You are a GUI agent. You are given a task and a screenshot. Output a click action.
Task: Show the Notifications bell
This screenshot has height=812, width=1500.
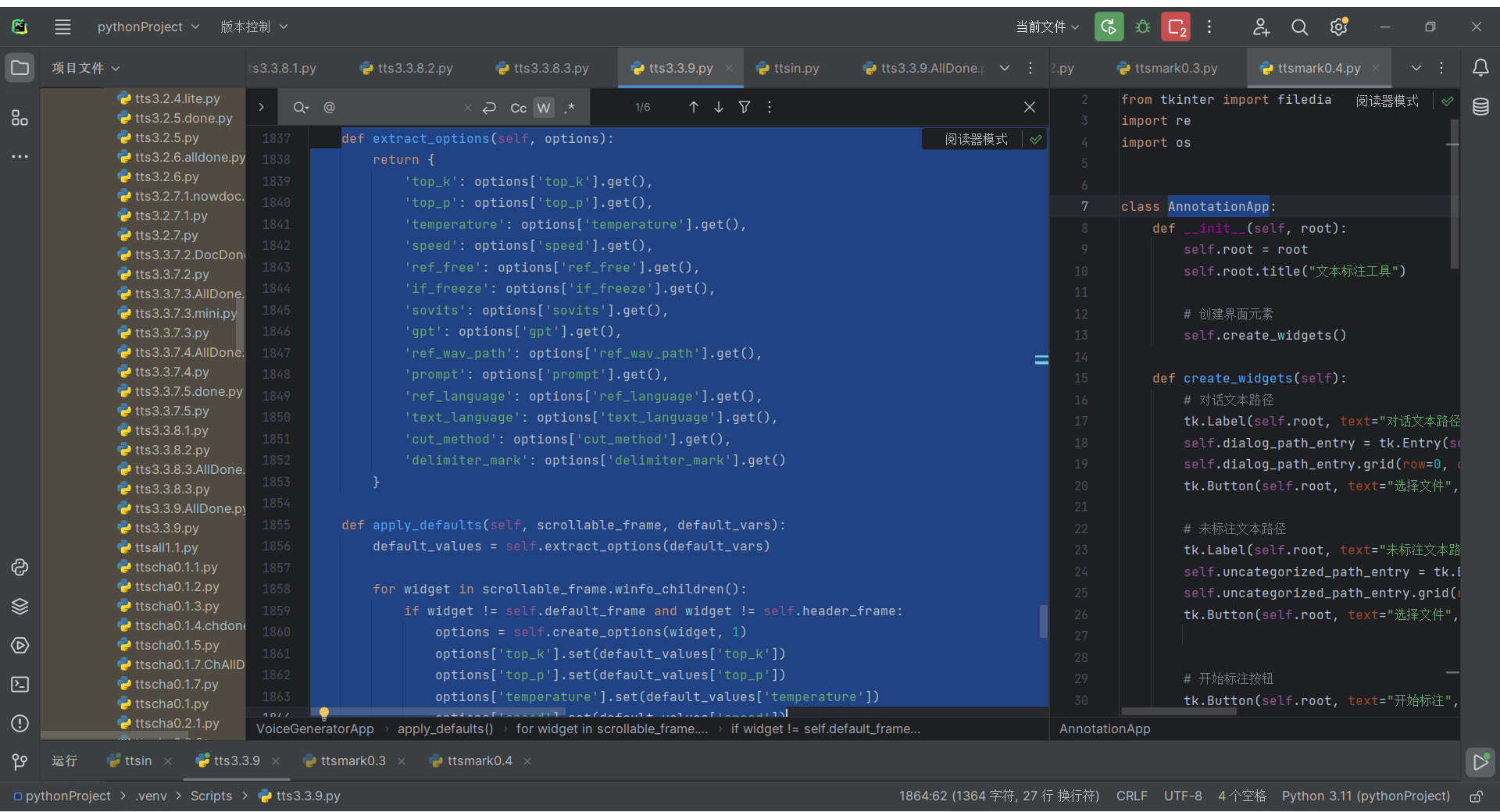[1480, 68]
